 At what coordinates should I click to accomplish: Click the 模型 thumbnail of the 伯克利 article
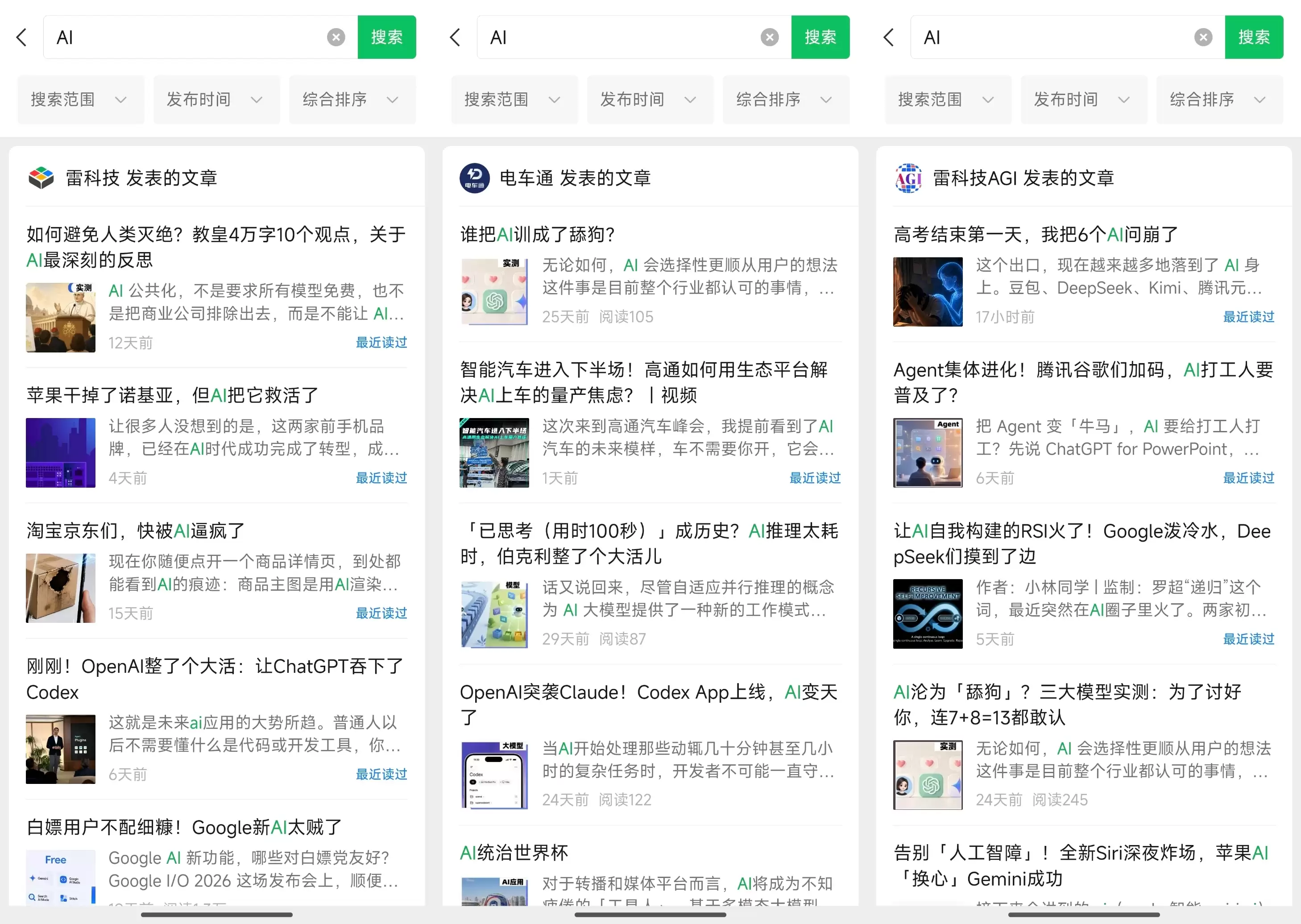[x=494, y=614]
